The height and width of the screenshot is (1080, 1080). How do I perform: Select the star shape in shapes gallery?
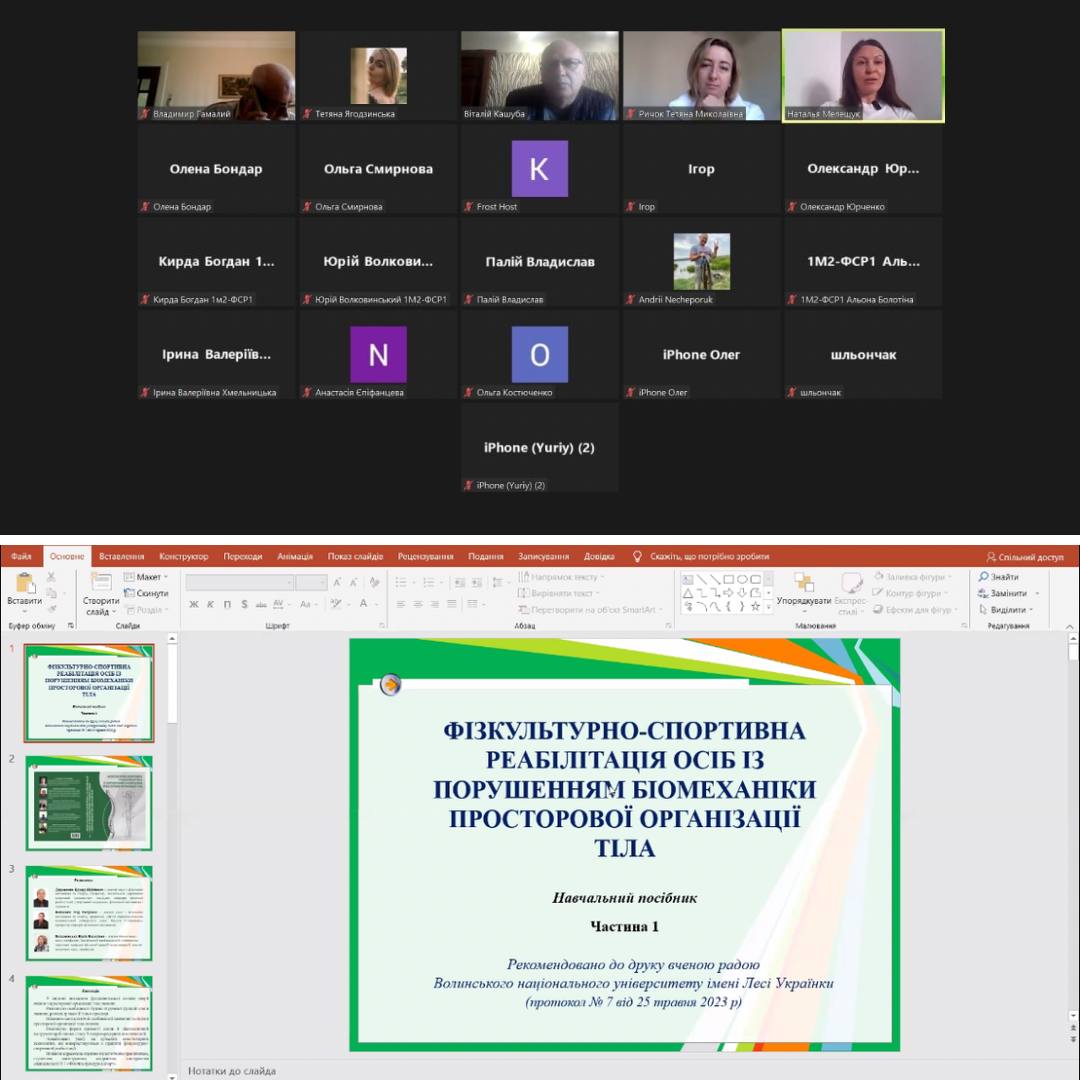coord(754,606)
